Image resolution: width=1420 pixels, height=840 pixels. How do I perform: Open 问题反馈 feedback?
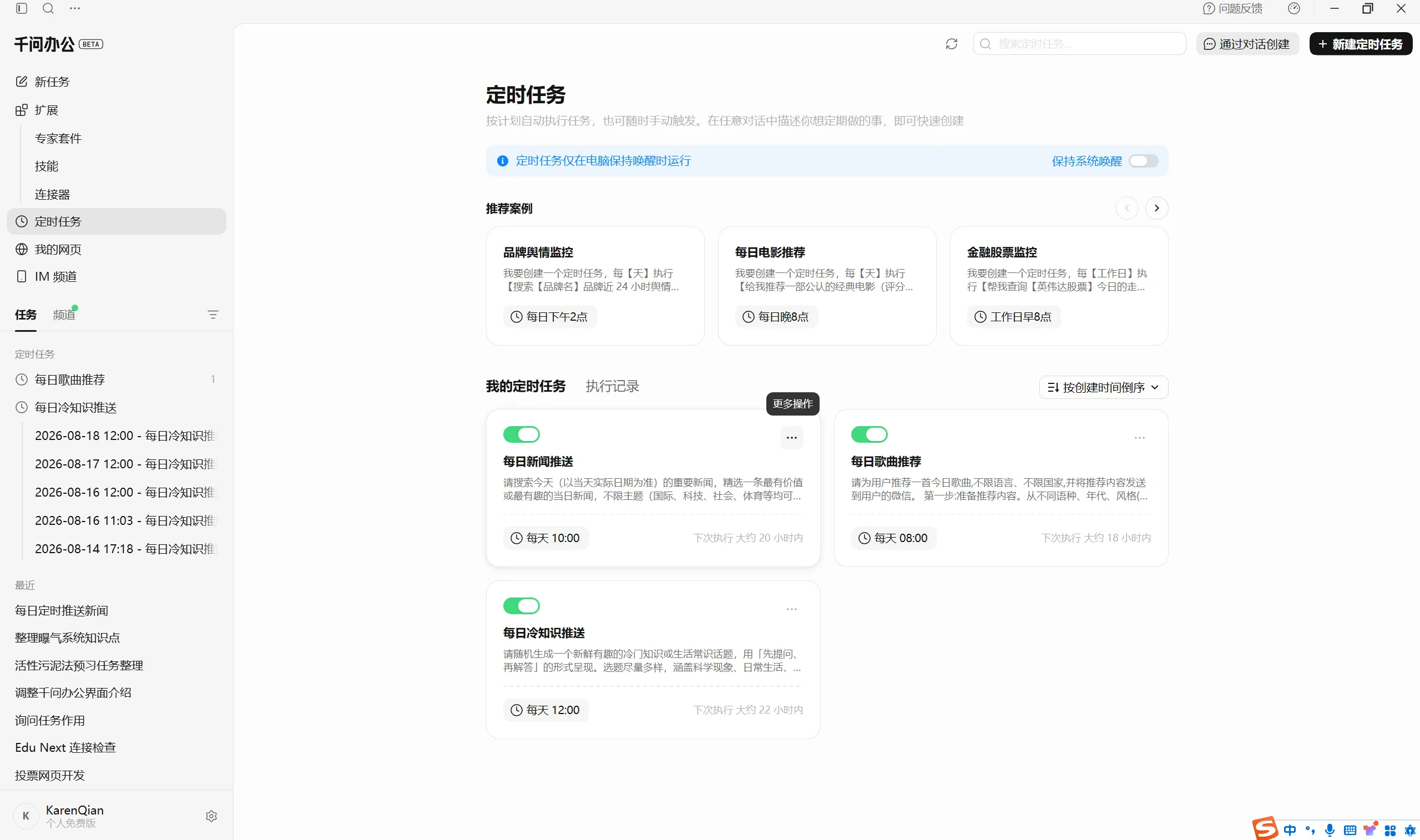(x=1232, y=8)
